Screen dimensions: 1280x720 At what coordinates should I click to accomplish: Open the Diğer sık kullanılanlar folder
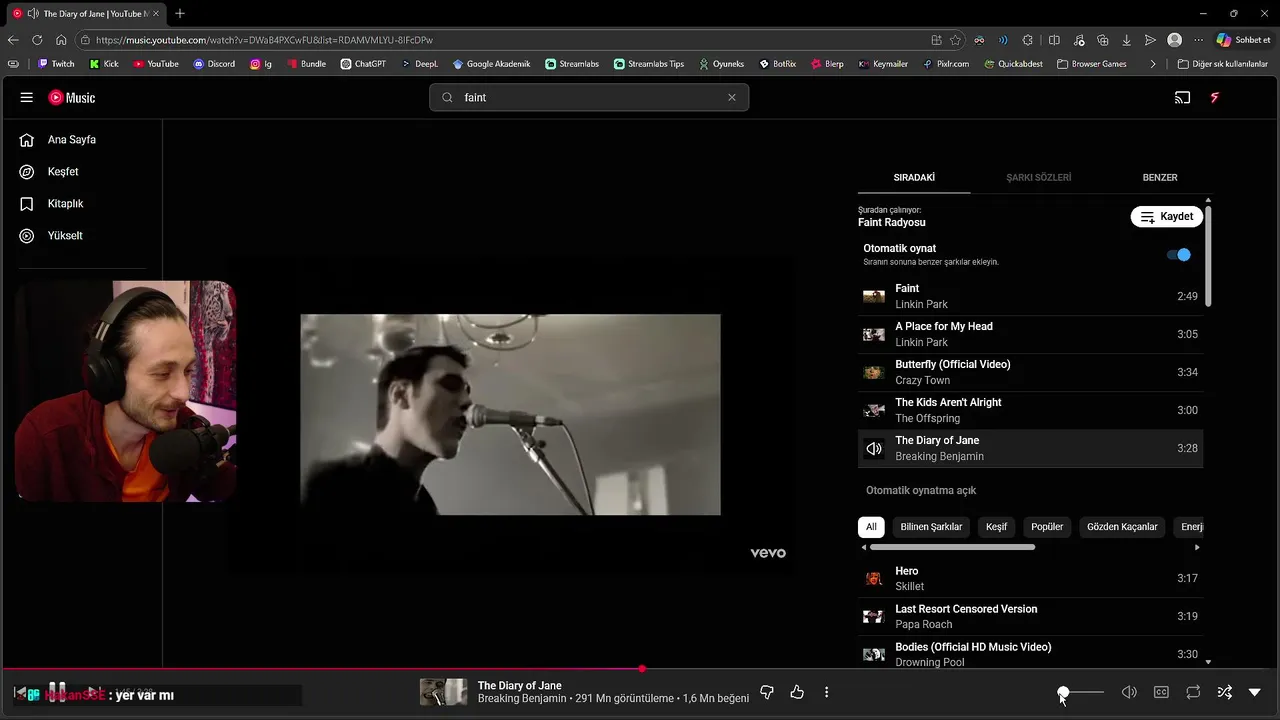[x=1222, y=64]
